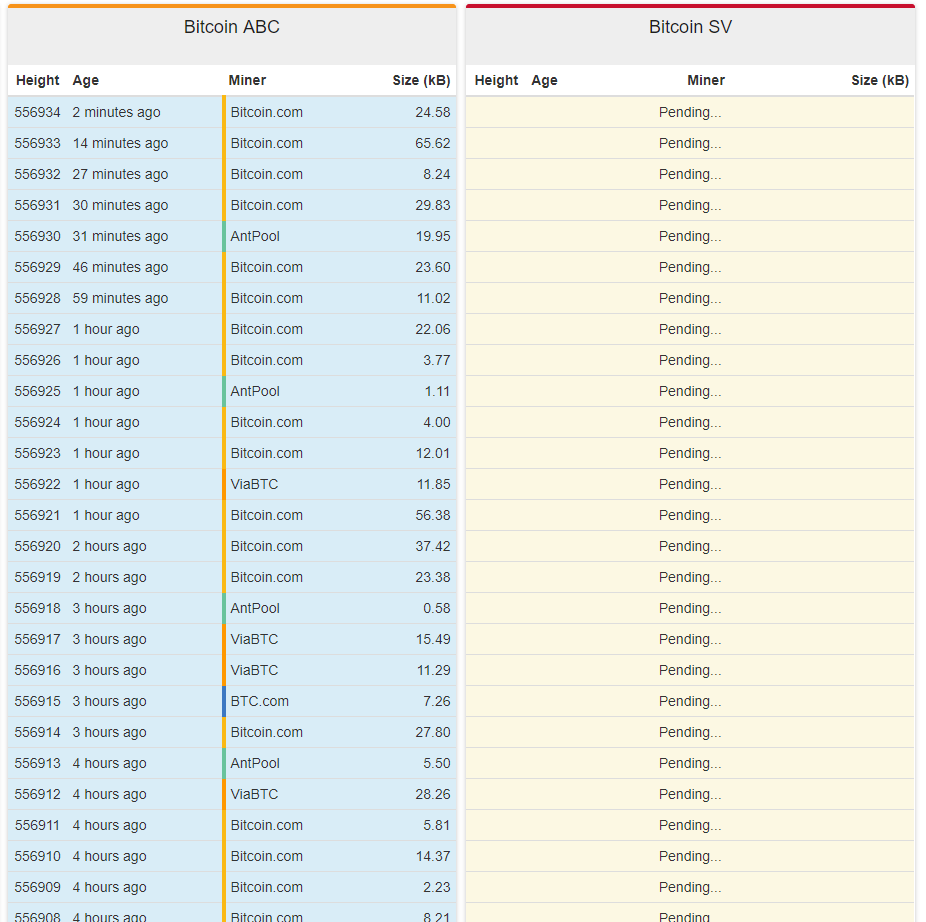Click Bitcoin.com miner in block 556933 row
The image size is (926, 922).
tap(266, 143)
